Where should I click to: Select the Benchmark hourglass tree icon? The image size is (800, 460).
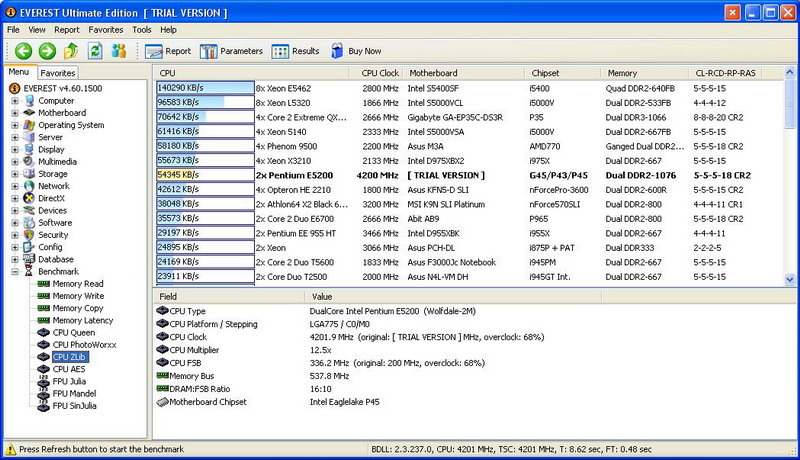click(x=29, y=271)
